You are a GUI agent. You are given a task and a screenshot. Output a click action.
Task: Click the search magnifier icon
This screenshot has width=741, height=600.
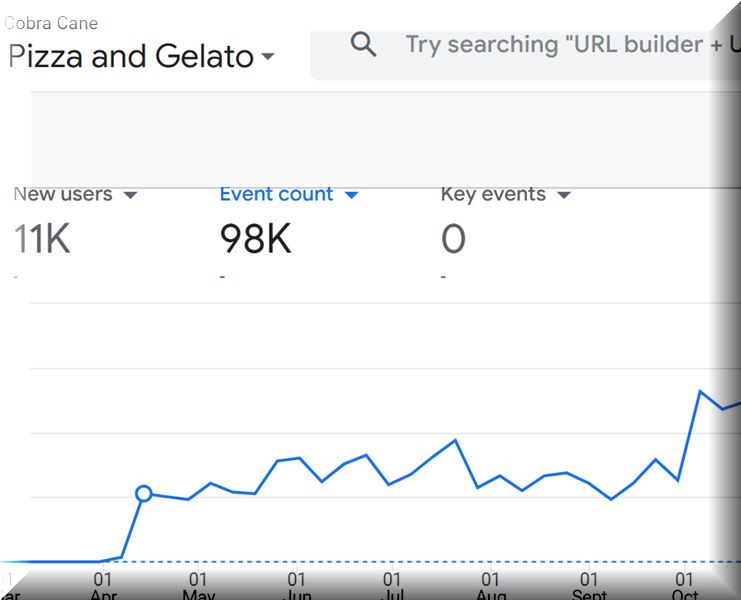364,45
